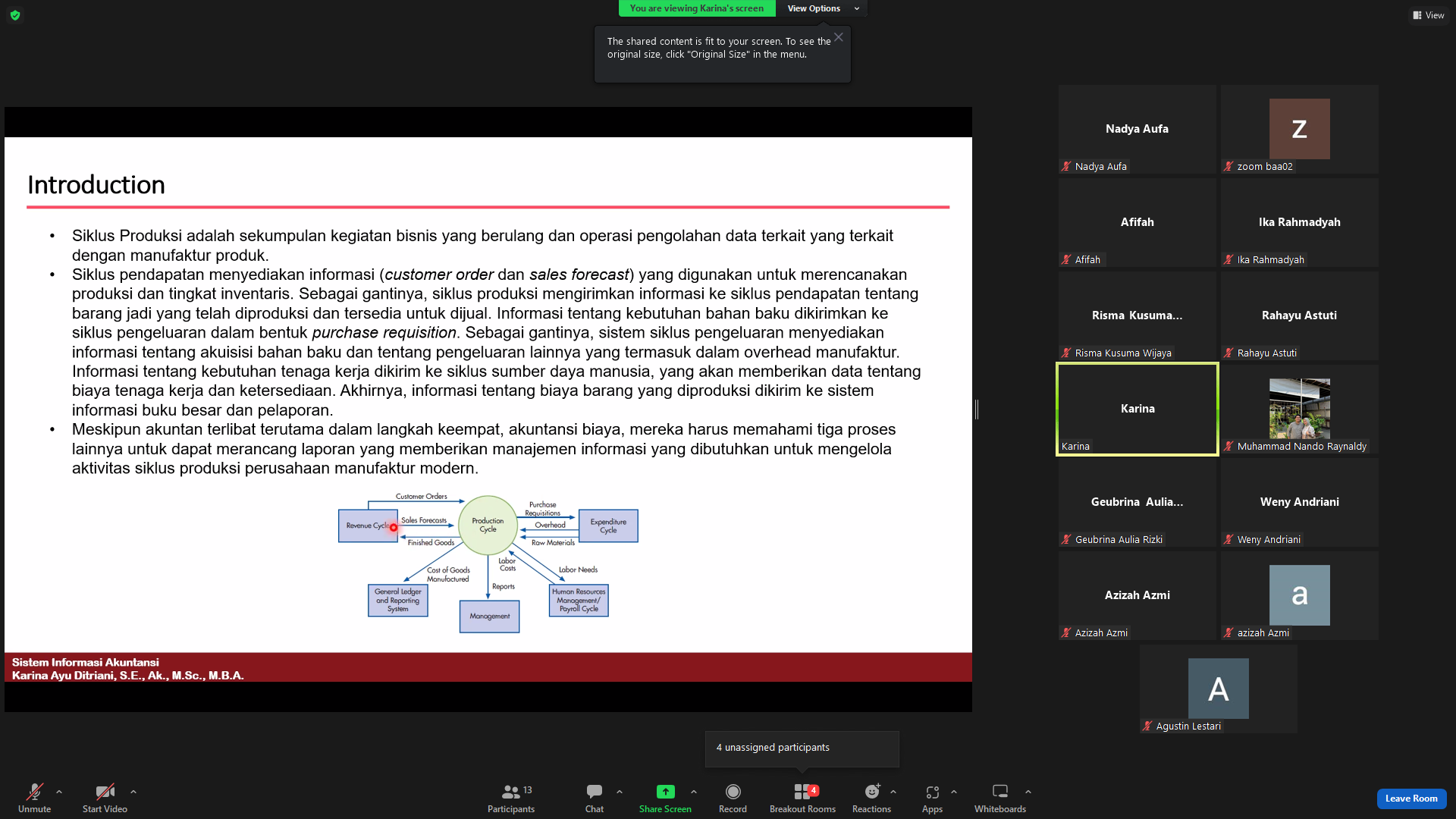Click muted mic icon on Nadya Aufa
The width and height of the screenshot is (1456, 819).
coord(1067,167)
